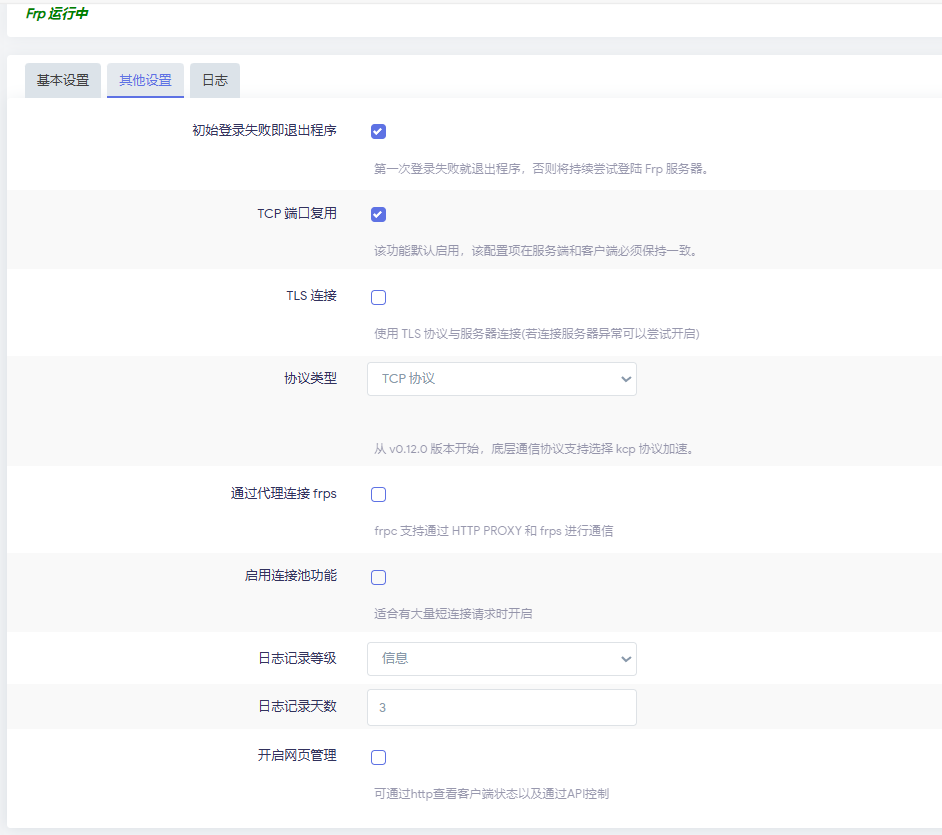Switch to the 其他设置 tab
Screen dimensions: 942x835
145,80
